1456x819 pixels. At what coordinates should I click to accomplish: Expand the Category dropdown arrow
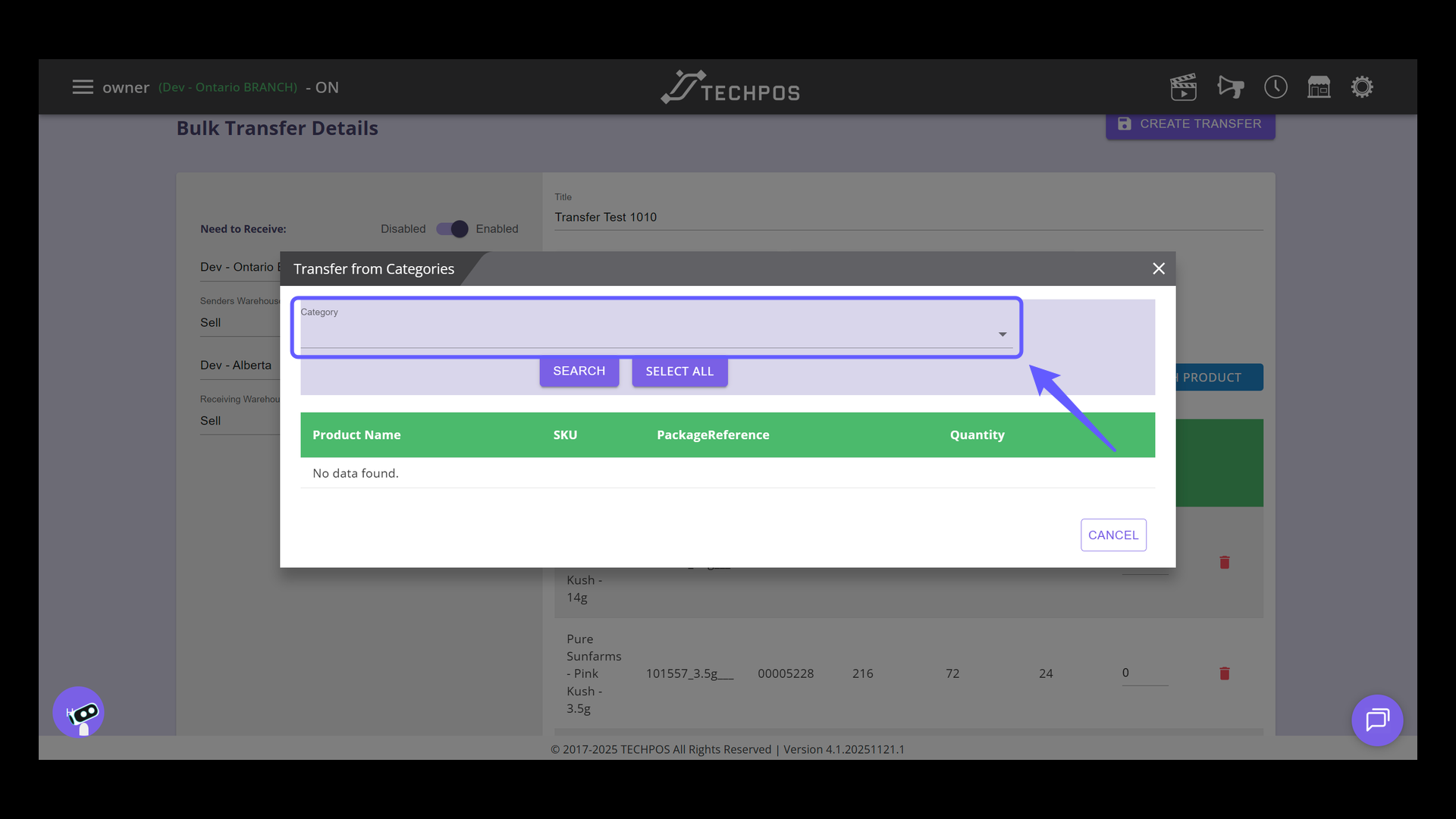1002,334
